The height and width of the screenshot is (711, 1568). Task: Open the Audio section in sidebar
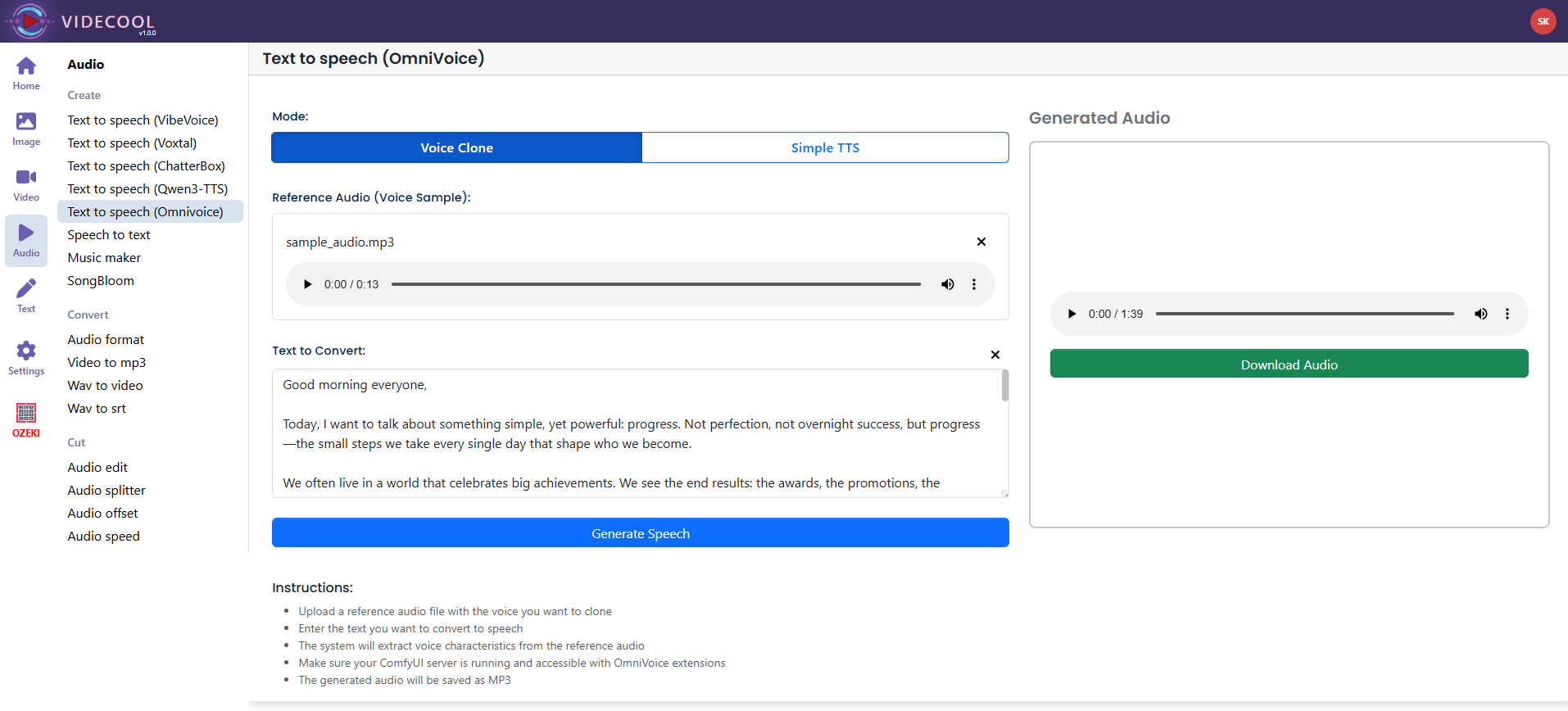[x=26, y=241]
